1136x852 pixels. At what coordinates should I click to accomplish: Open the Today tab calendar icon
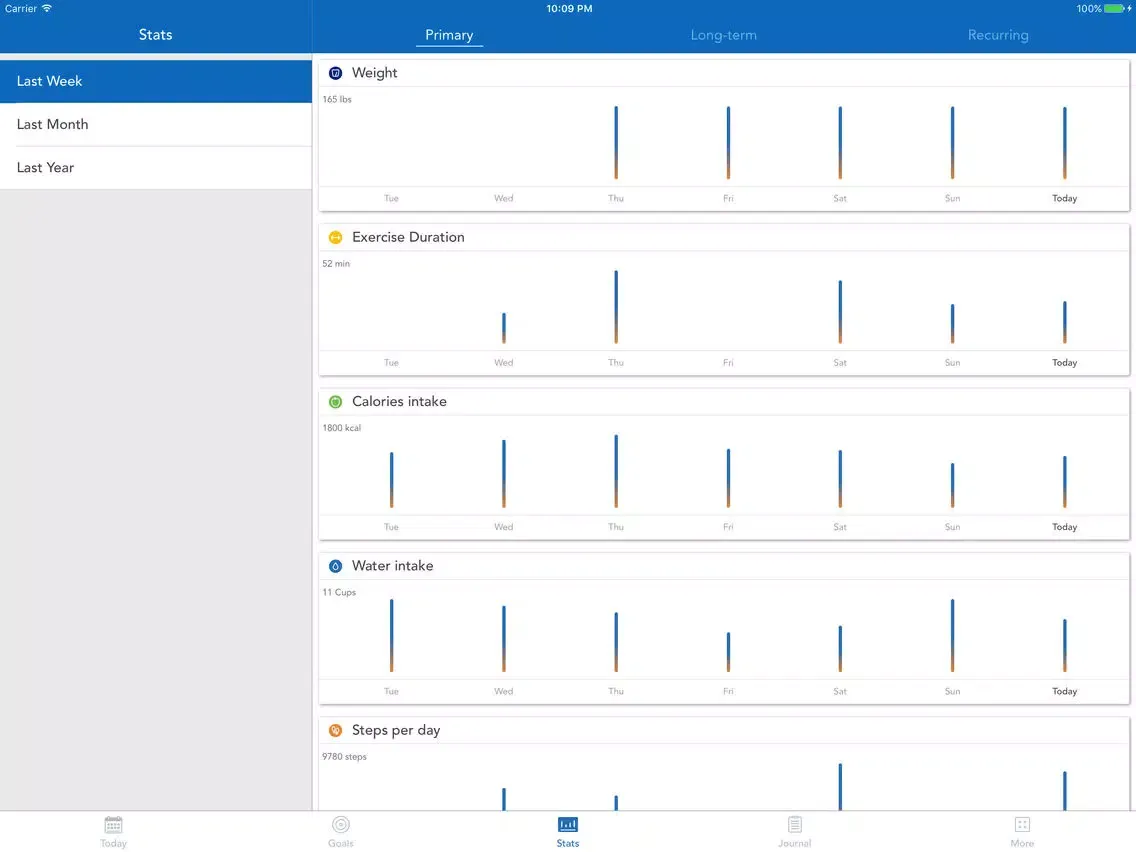tap(113, 825)
